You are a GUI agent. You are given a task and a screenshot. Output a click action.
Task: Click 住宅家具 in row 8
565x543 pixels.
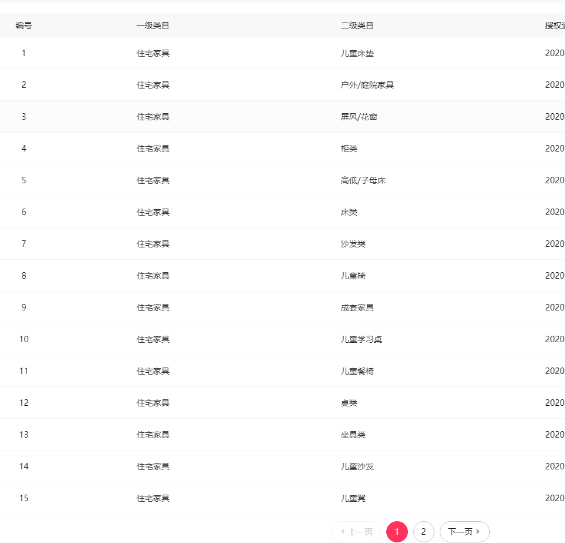pos(153,276)
